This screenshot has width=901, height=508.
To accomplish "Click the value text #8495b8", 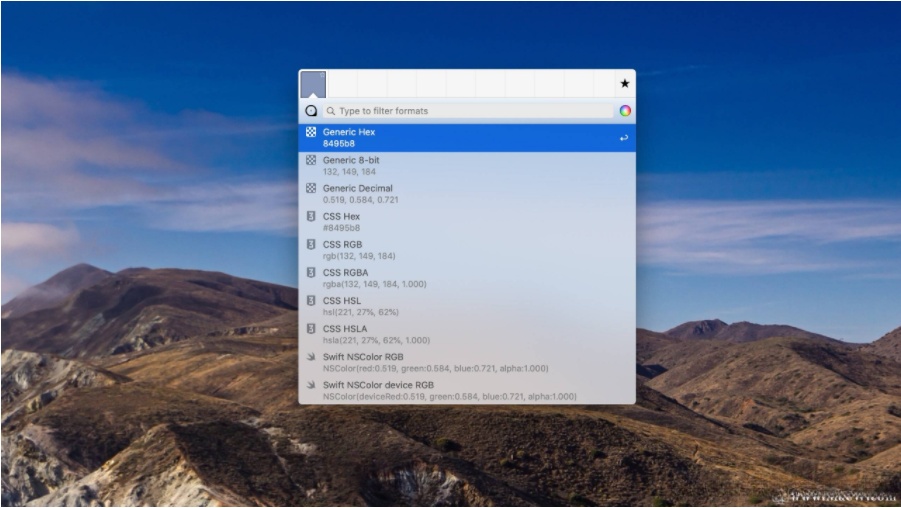I will 341,228.
